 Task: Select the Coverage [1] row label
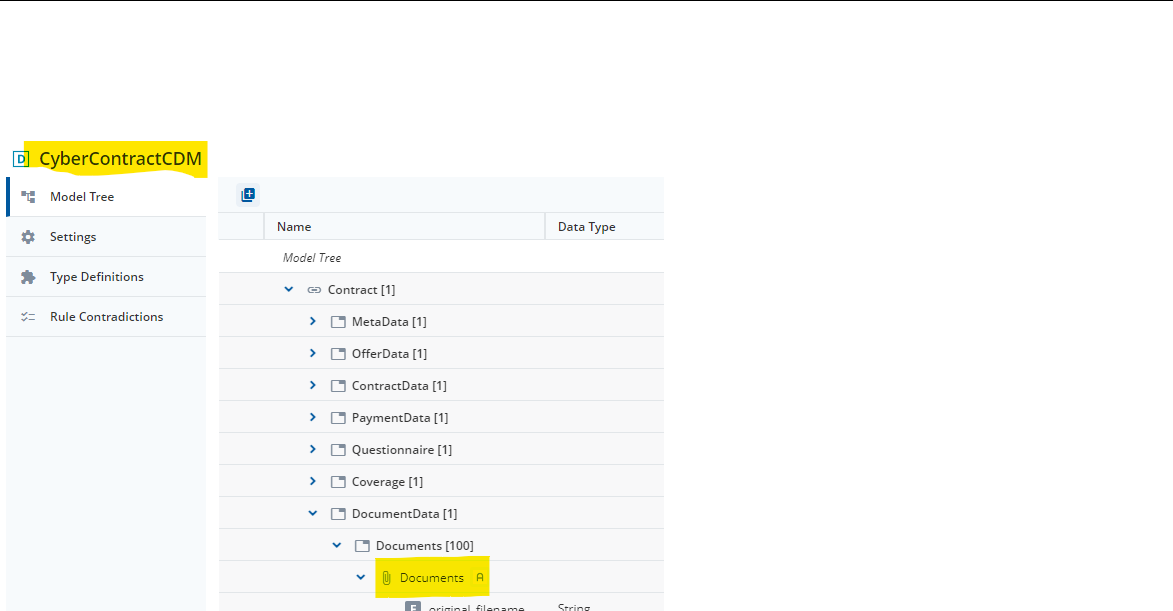387,482
